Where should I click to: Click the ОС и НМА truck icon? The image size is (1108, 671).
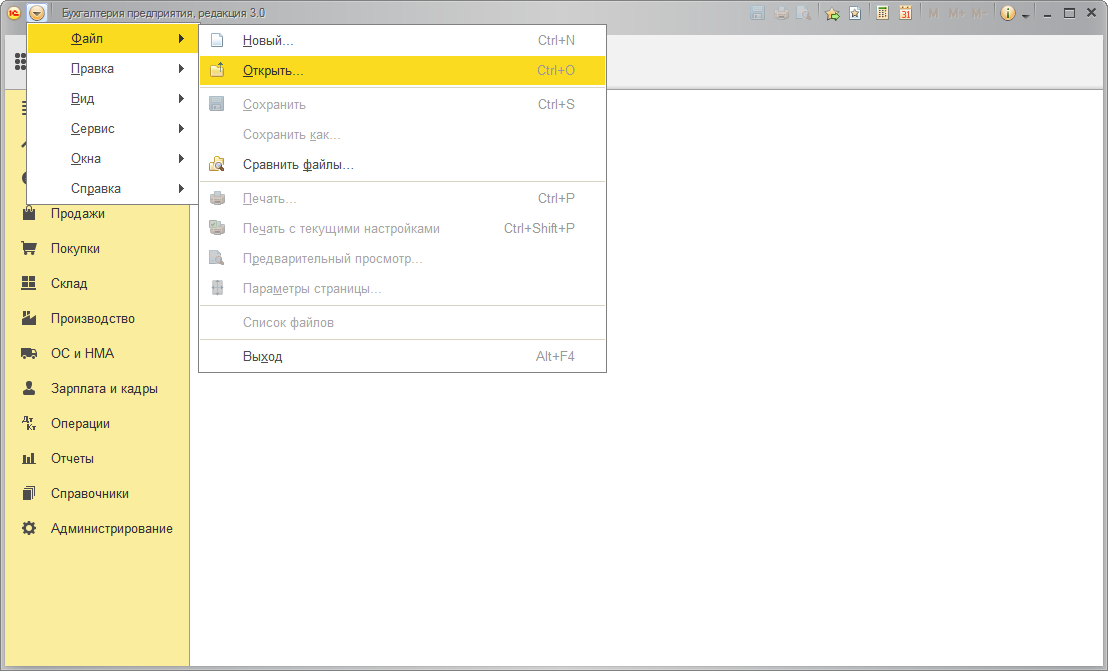[x=29, y=354]
